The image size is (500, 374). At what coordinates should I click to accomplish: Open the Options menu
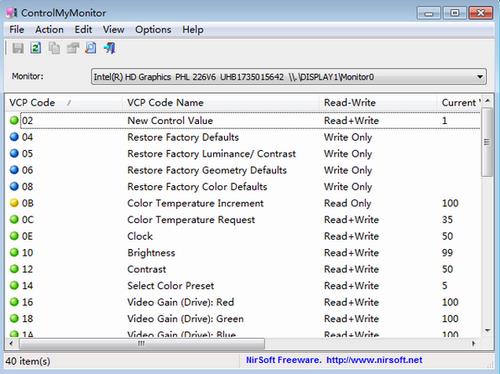(153, 30)
